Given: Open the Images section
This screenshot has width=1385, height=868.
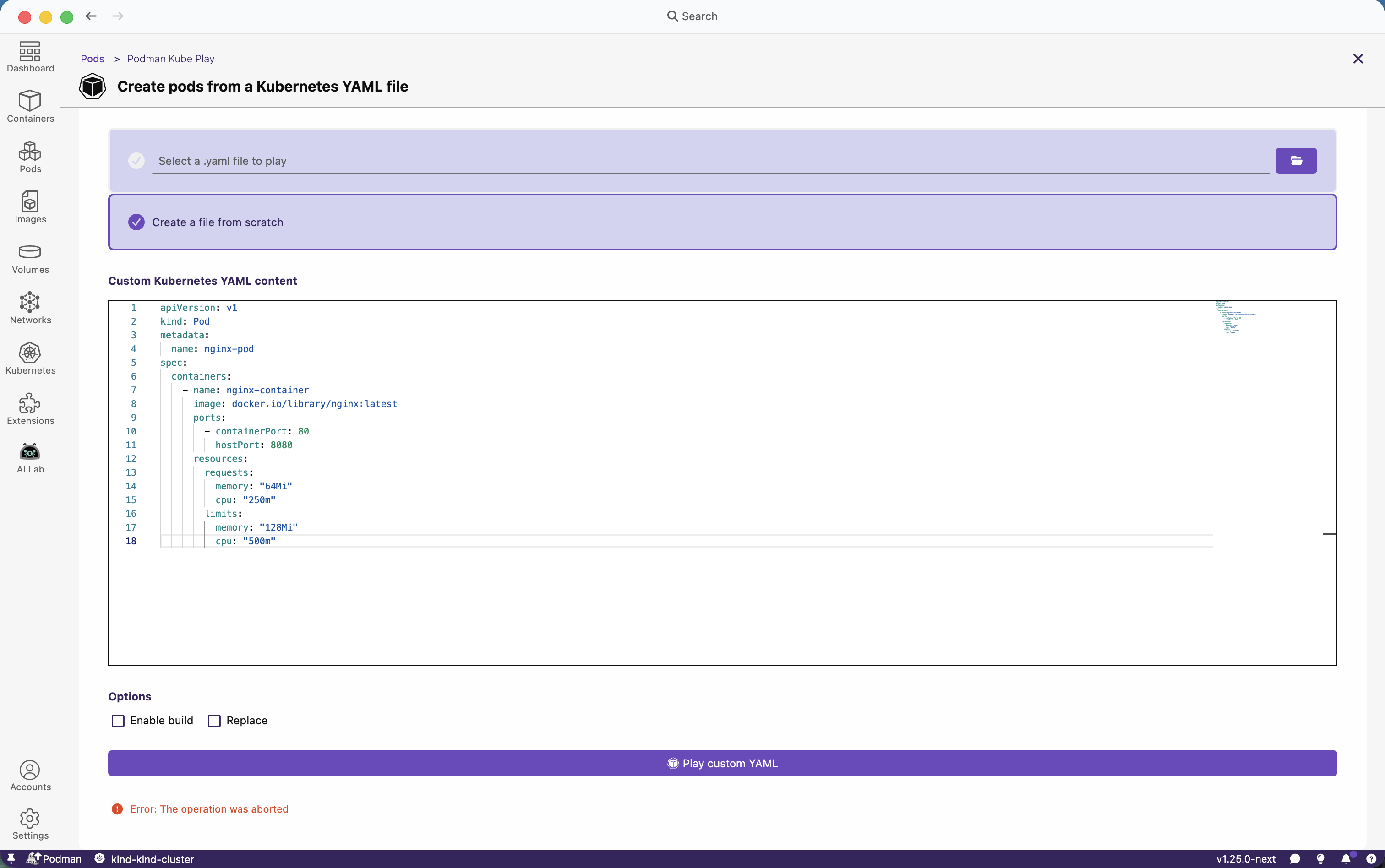Looking at the screenshot, I should pyautogui.click(x=30, y=208).
